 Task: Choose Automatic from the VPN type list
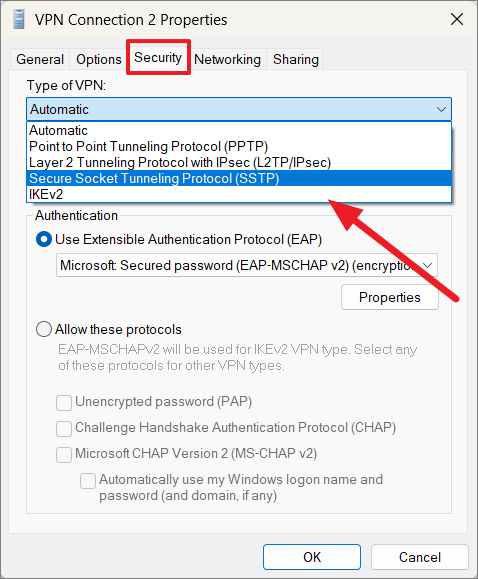[239, 130]
